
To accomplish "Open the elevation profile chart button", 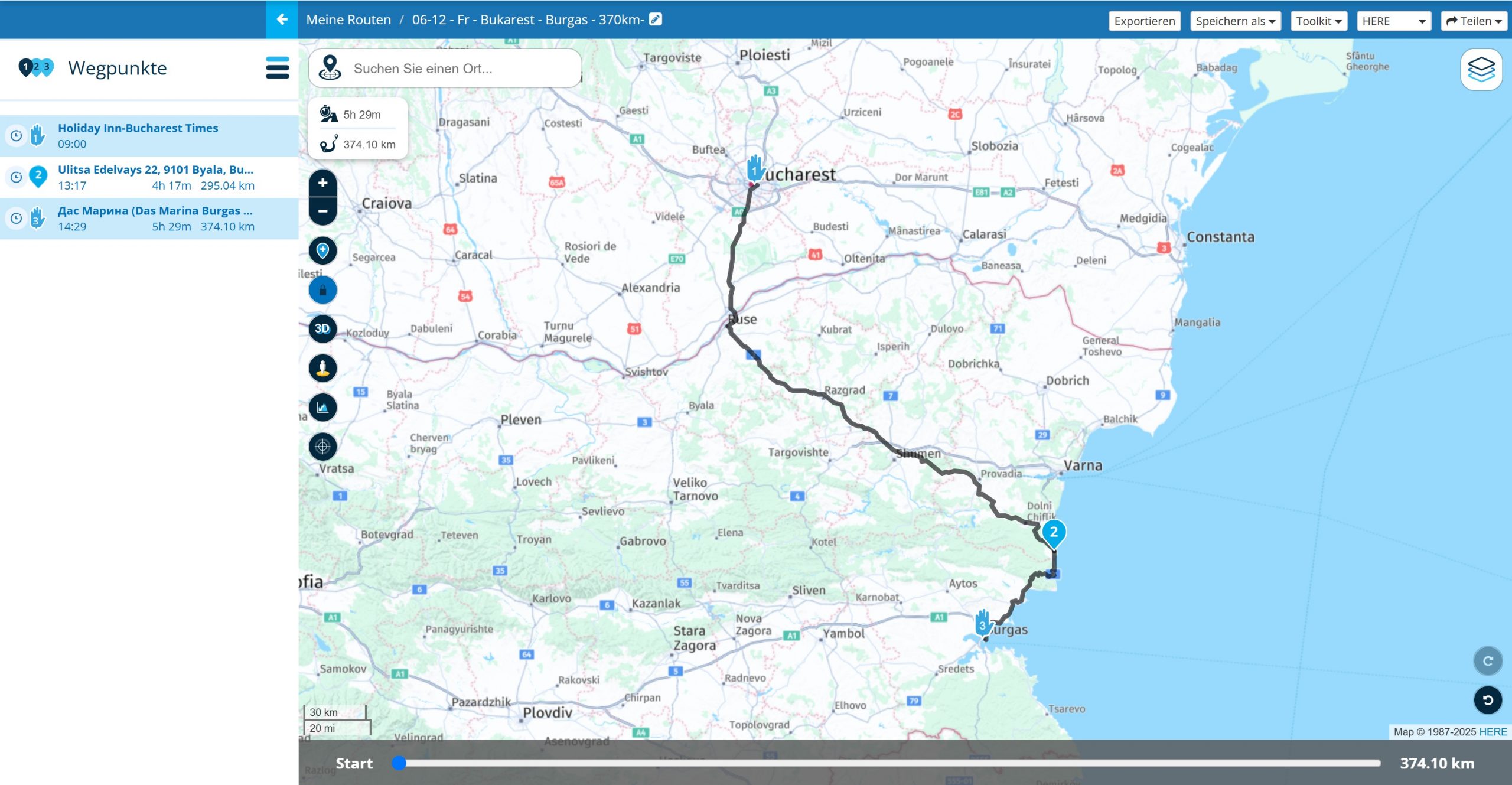I will (x=322, y=407).
